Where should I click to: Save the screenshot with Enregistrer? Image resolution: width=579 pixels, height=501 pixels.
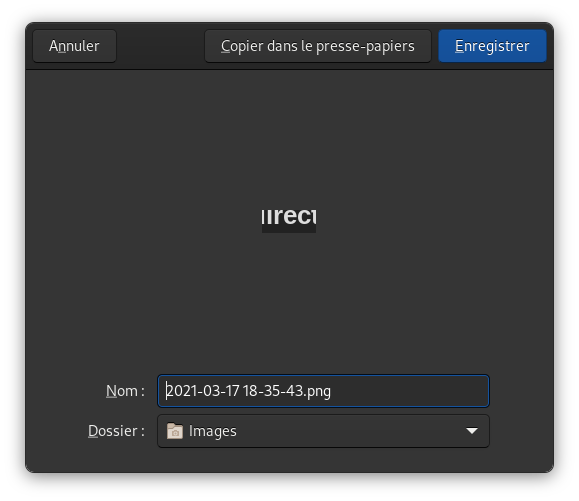492,46
